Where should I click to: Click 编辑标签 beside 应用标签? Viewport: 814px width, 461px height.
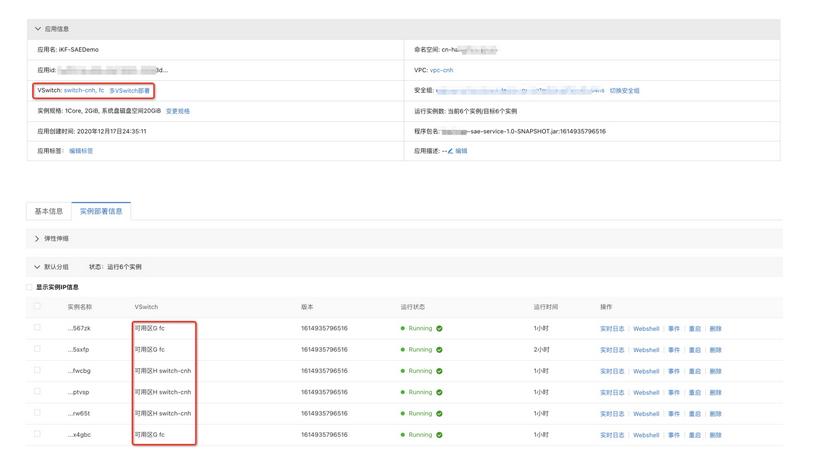81,151
